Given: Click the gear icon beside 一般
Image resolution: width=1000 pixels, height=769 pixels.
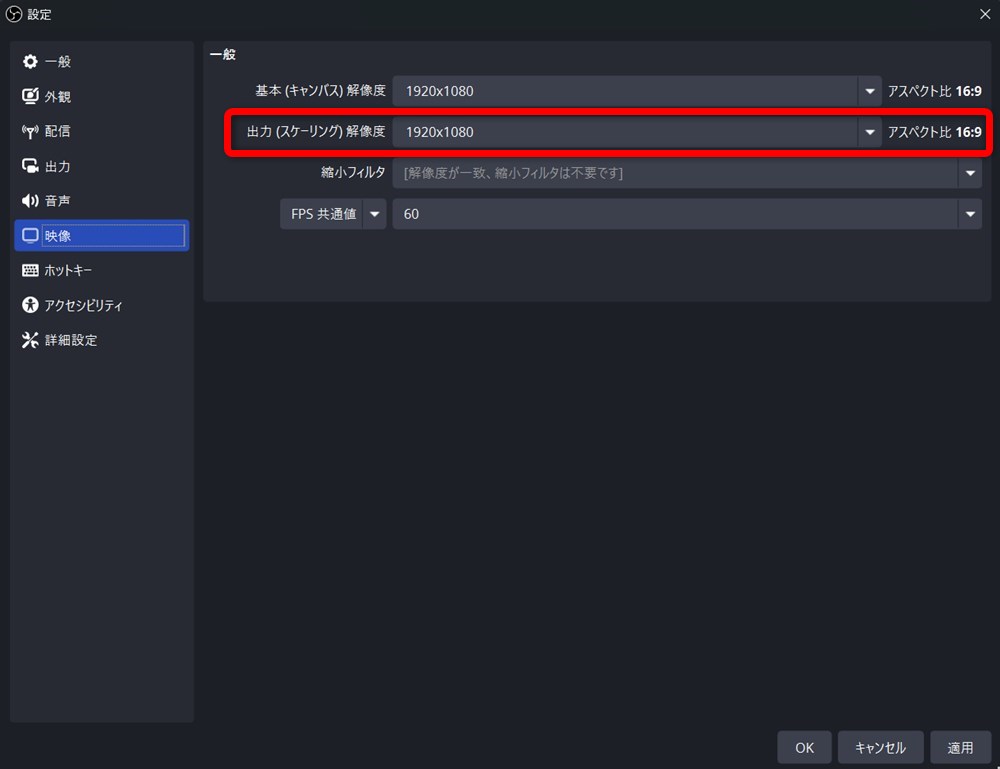Looking at the screenshot, I should pos(30,61).
